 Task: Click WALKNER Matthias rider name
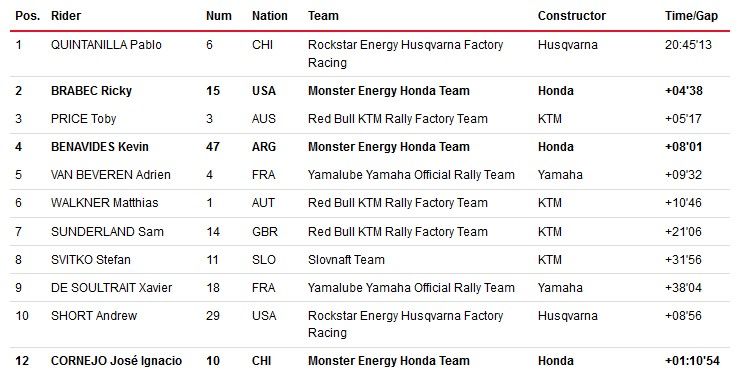point(105,203)
